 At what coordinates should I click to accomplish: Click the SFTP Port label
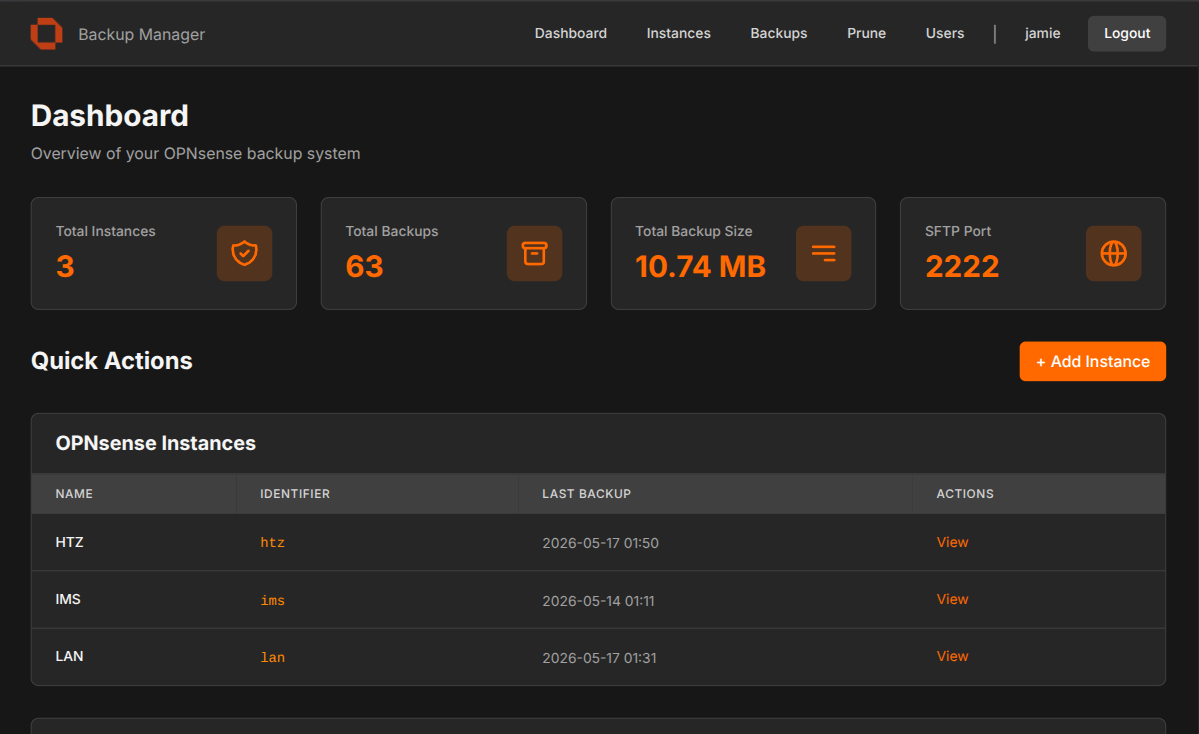[958, 231]
